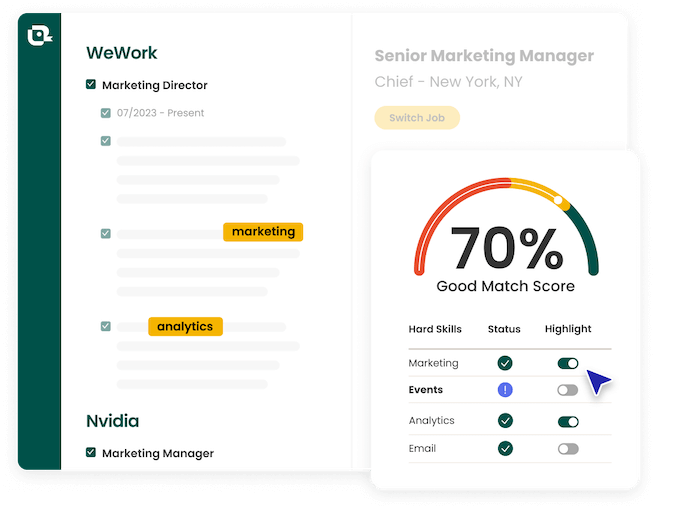Click the app logo in the green sidebar

pos(40,35)
